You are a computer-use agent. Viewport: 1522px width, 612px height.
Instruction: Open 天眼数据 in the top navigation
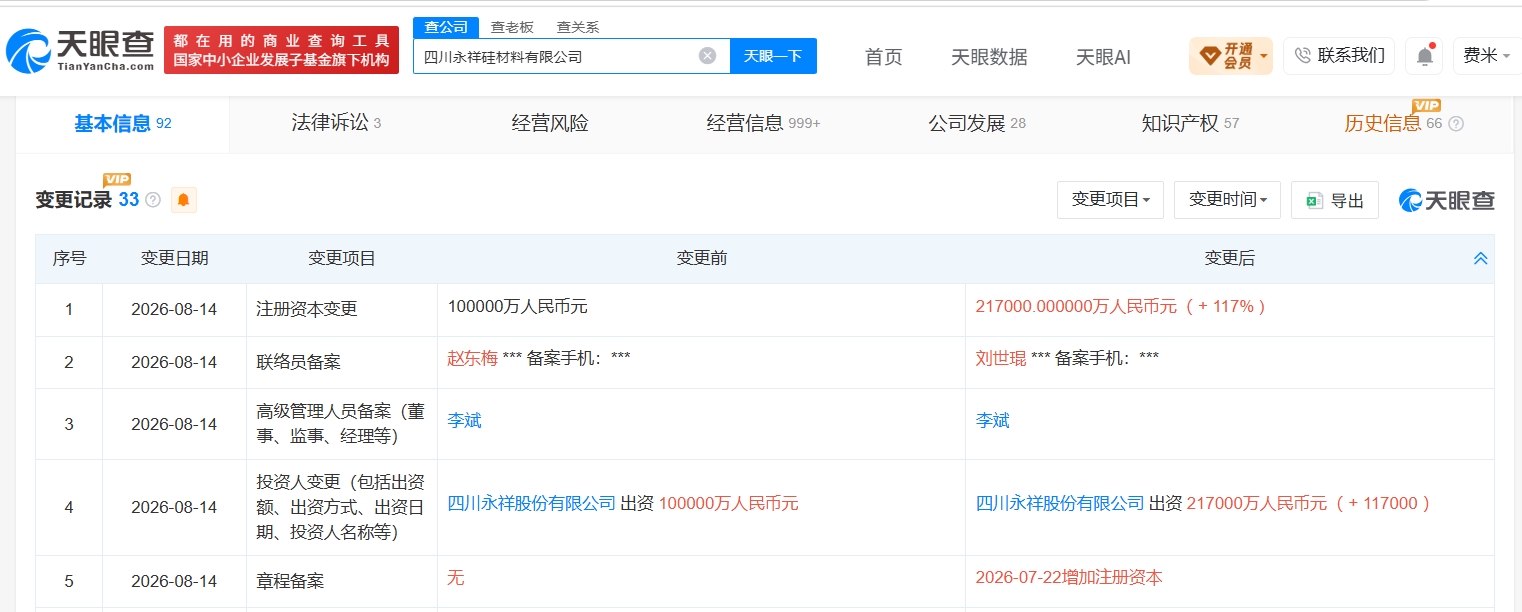[989, 57]
